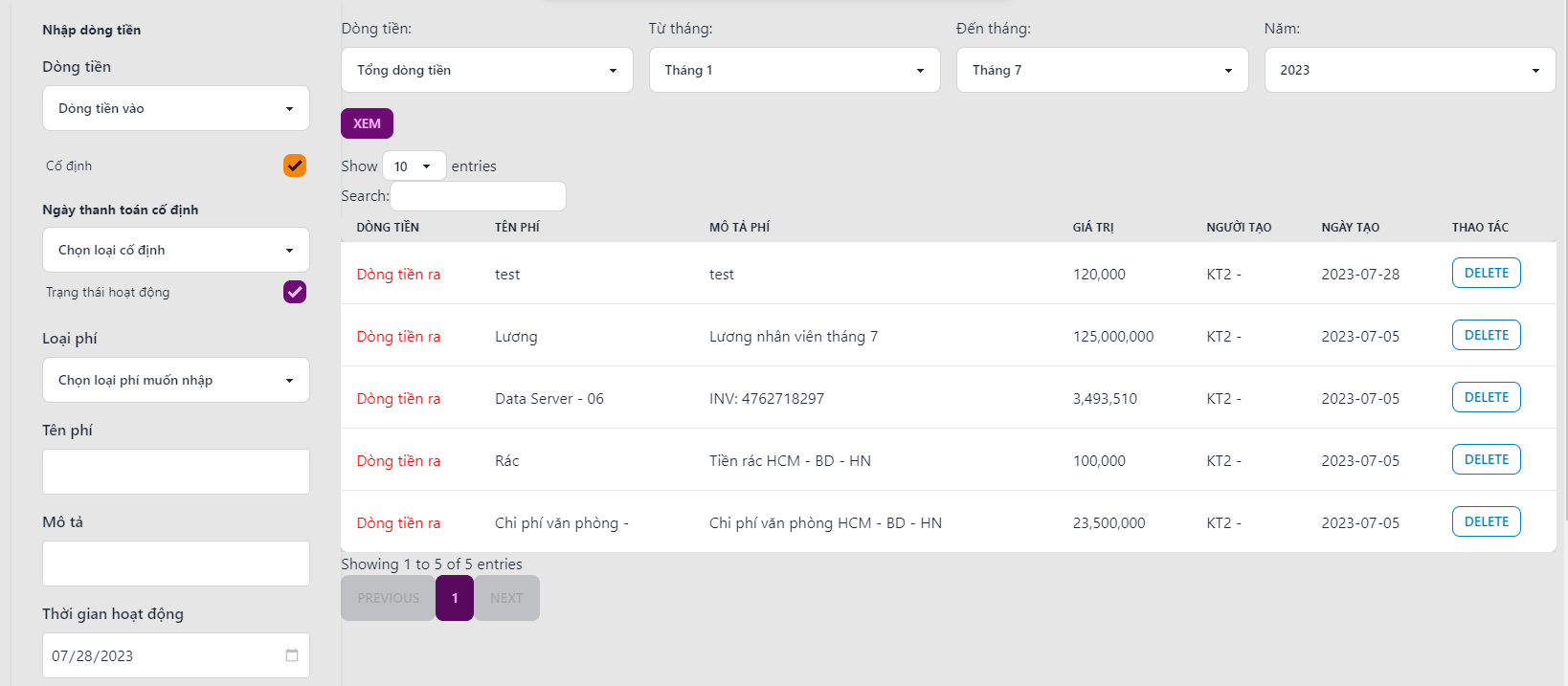Click the Next pagination button
Viewport: 1568px width, 686px height.
pyautogui.click(x=506, y=598)
